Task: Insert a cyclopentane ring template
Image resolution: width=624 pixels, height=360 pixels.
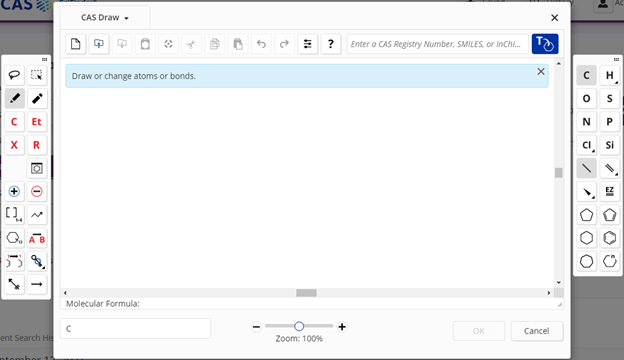Action: coord(586,215)
